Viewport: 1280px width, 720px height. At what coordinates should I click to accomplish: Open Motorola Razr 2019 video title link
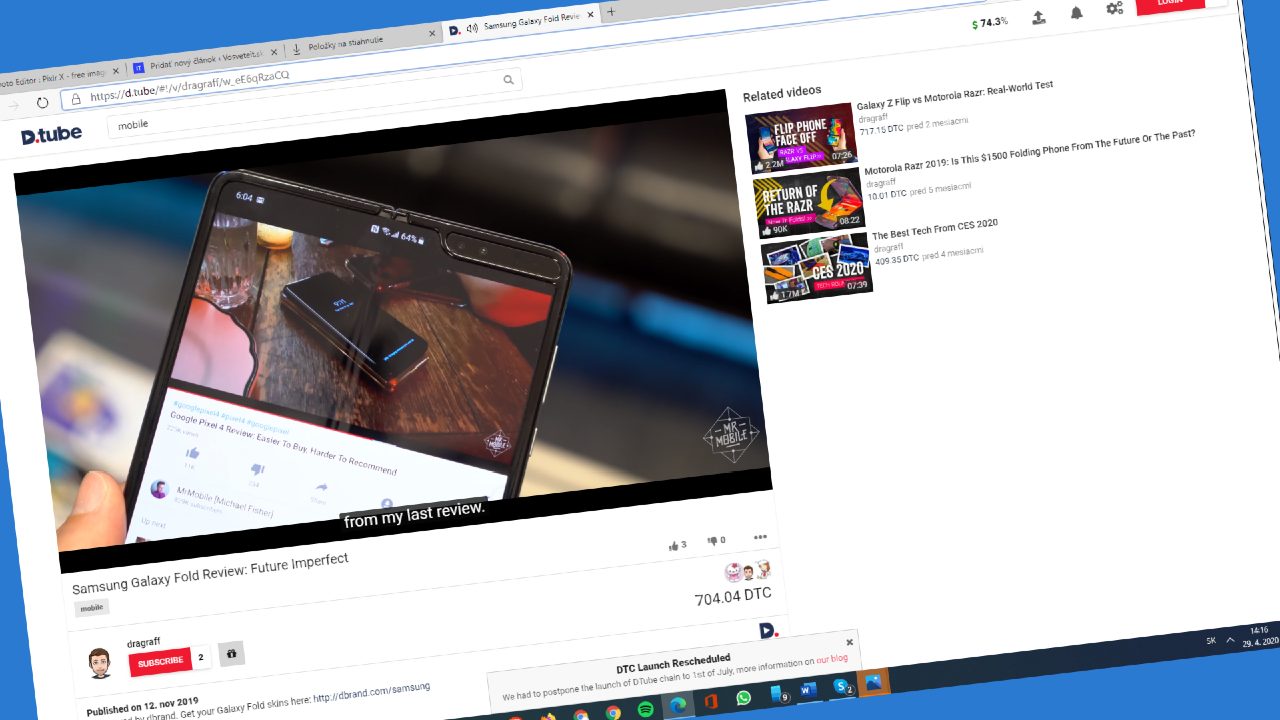pyautogui.click(x=1030, y=153)
